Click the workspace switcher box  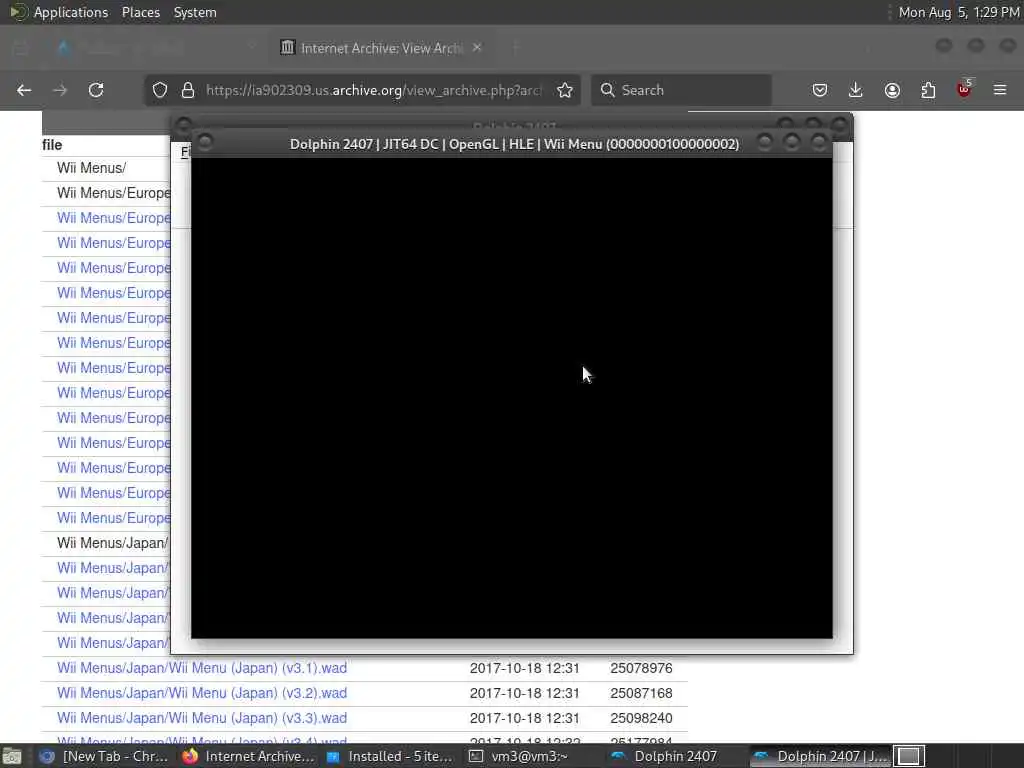pyautogui.click(x=908, y=756)
